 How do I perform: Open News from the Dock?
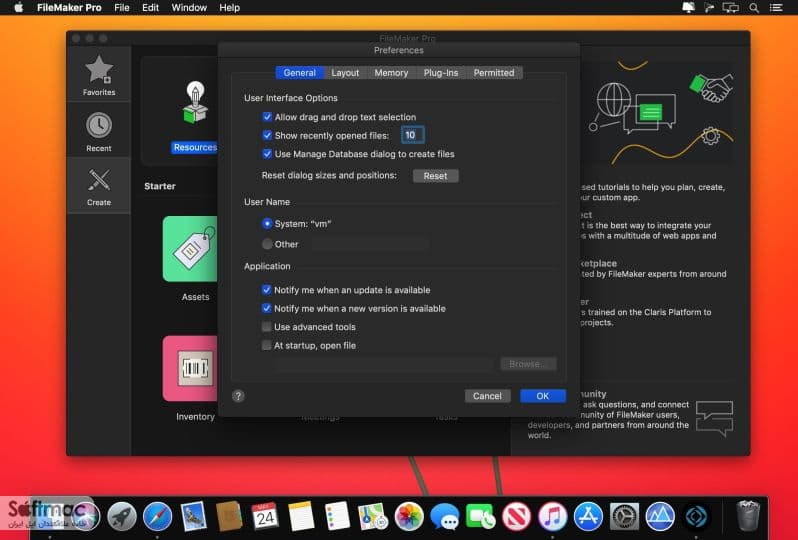[x=517, y=516]
